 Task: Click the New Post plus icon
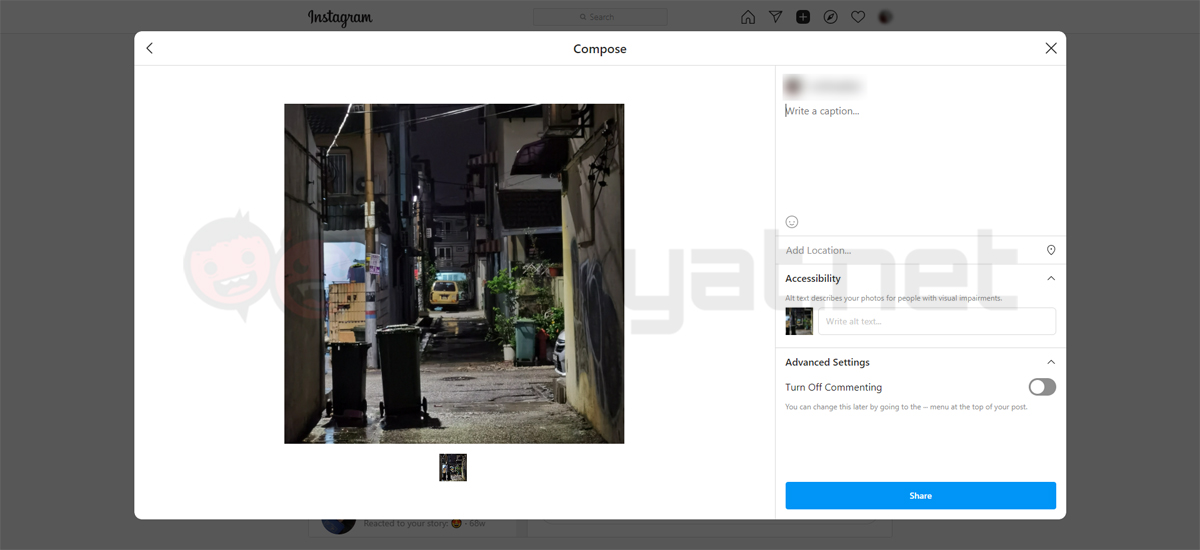[803, 17]
